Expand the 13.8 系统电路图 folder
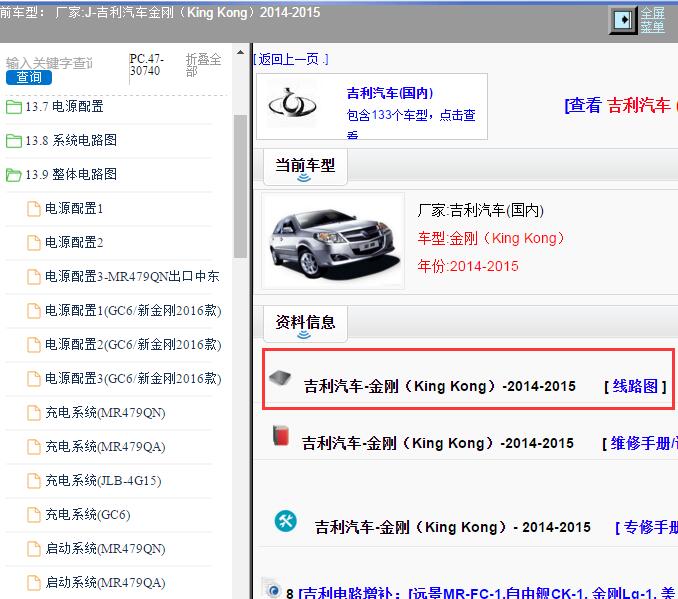 point(71,140)
